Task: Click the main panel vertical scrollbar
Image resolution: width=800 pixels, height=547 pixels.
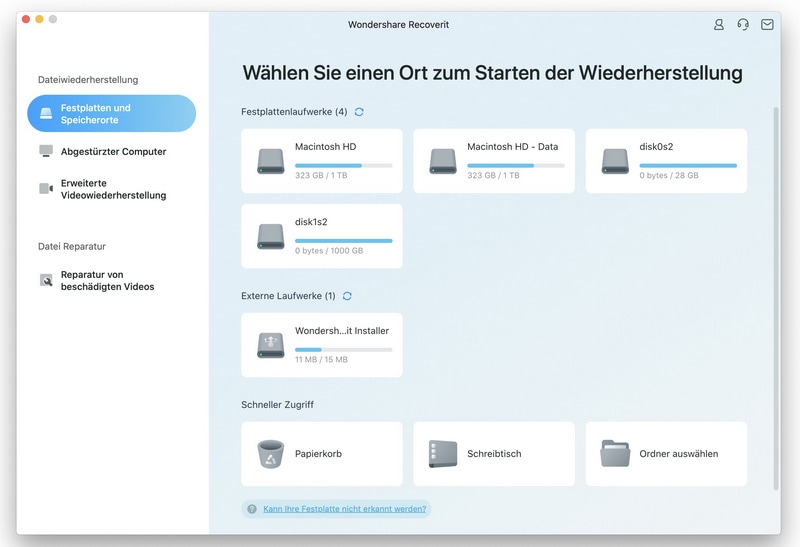Action: tap(777, 299)
